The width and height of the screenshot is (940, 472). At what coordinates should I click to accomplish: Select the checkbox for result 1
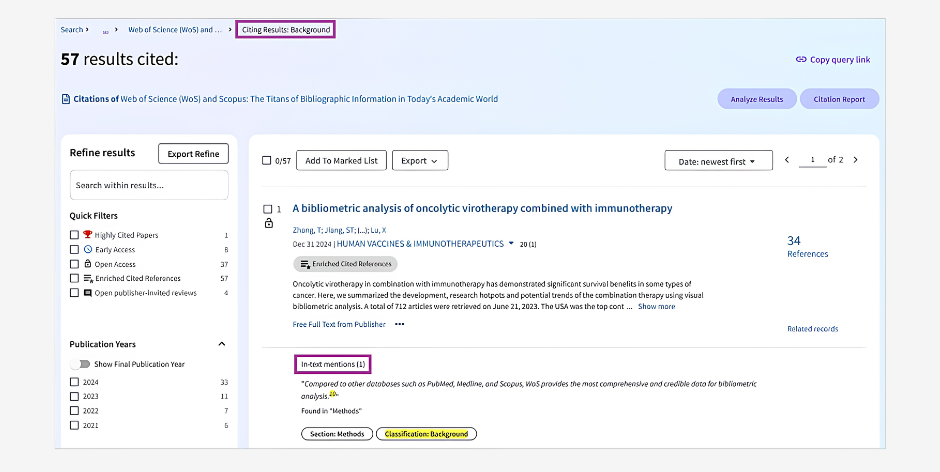pyautogui.click(x=268, y=209)
